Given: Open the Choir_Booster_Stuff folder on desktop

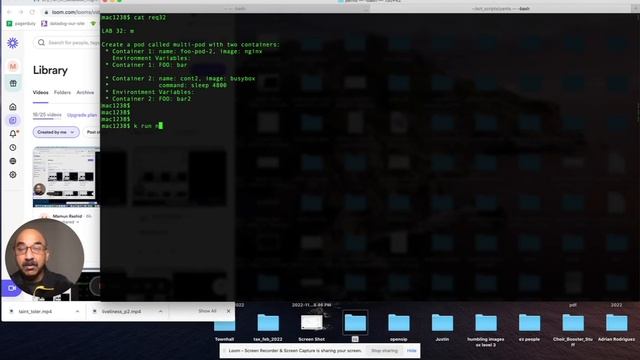Looking at the screenshot, I should point(573,330).
